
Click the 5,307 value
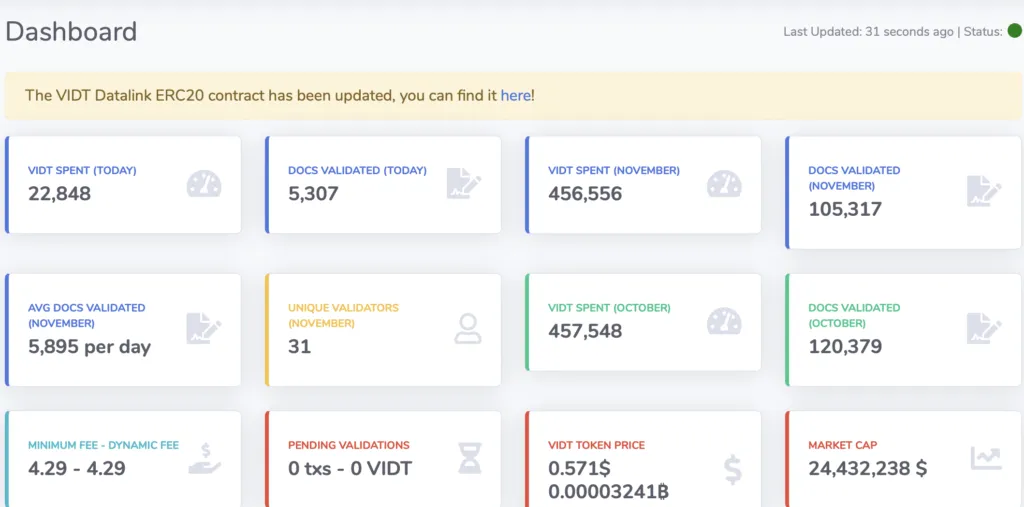(x=313, y=194)
